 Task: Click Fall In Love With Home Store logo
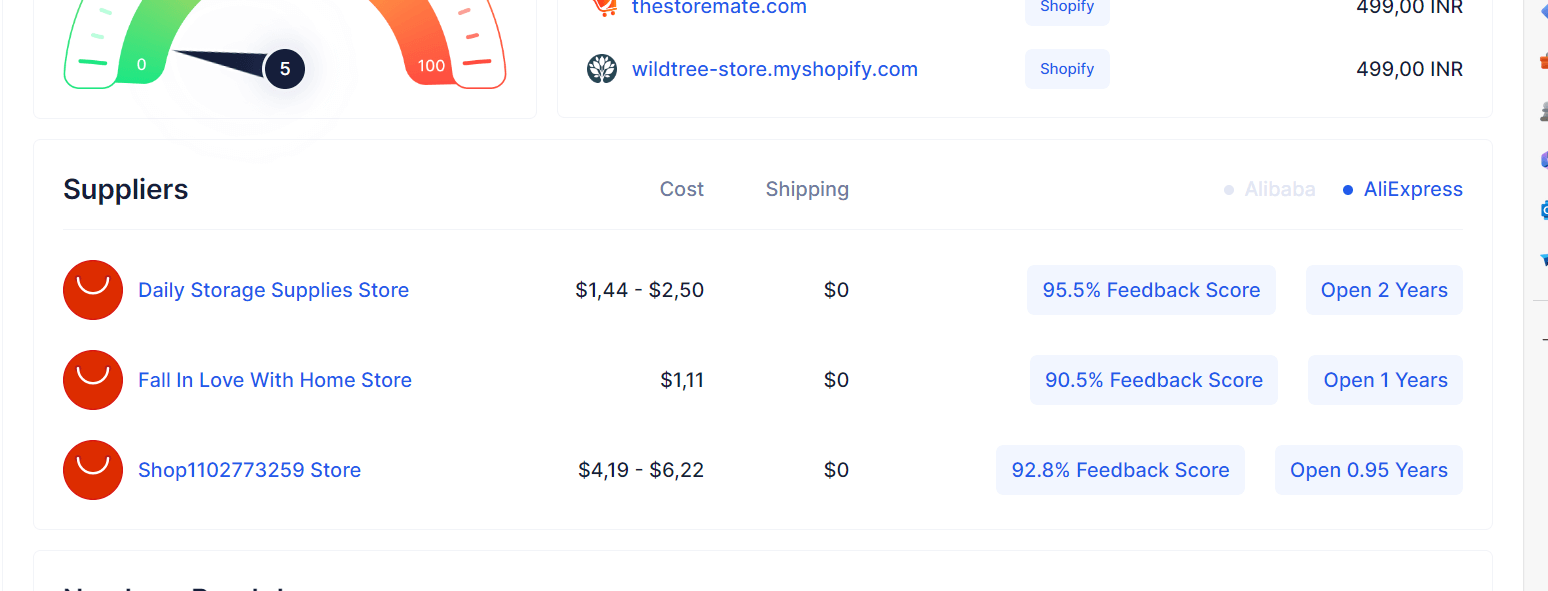[x=93, y=380]
